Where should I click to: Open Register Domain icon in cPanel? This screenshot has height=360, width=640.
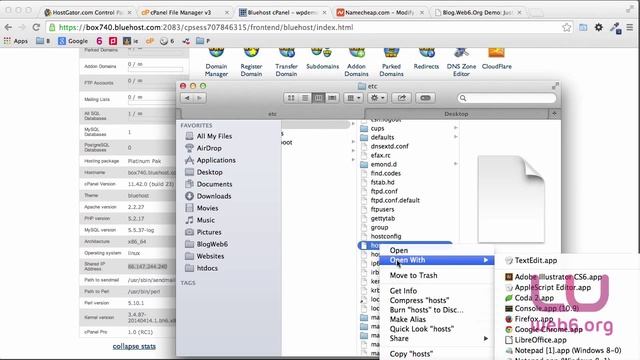[251, 62]
